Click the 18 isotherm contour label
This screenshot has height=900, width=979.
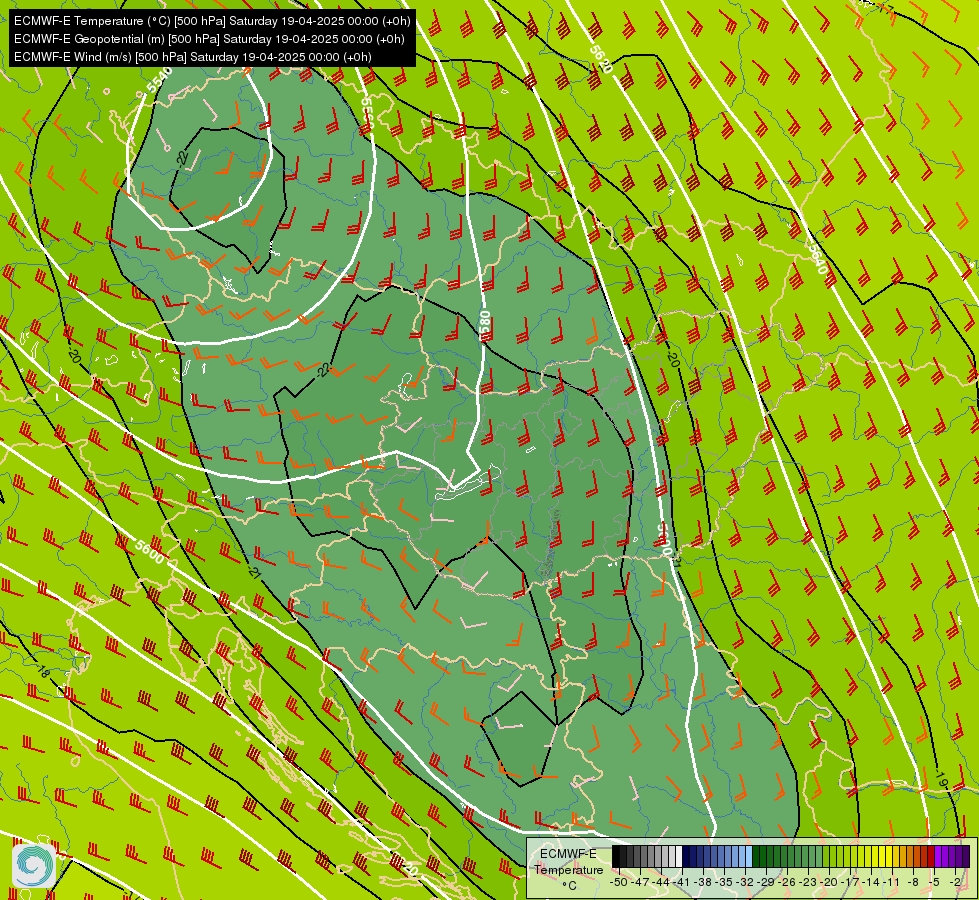point(42,671)
